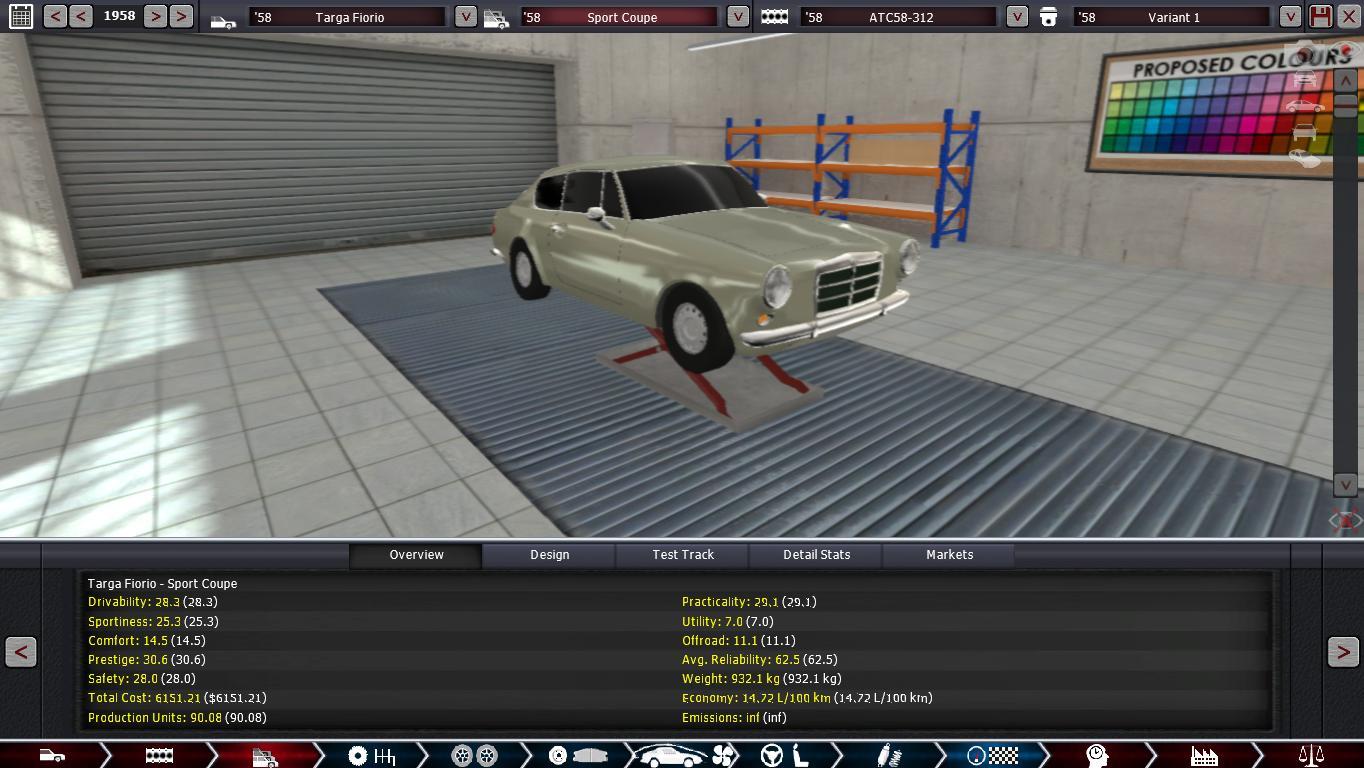Expand the Targa Fiorio model dropdown
The height and width of the screenshot is (768, 1364).
pos(465,16)
